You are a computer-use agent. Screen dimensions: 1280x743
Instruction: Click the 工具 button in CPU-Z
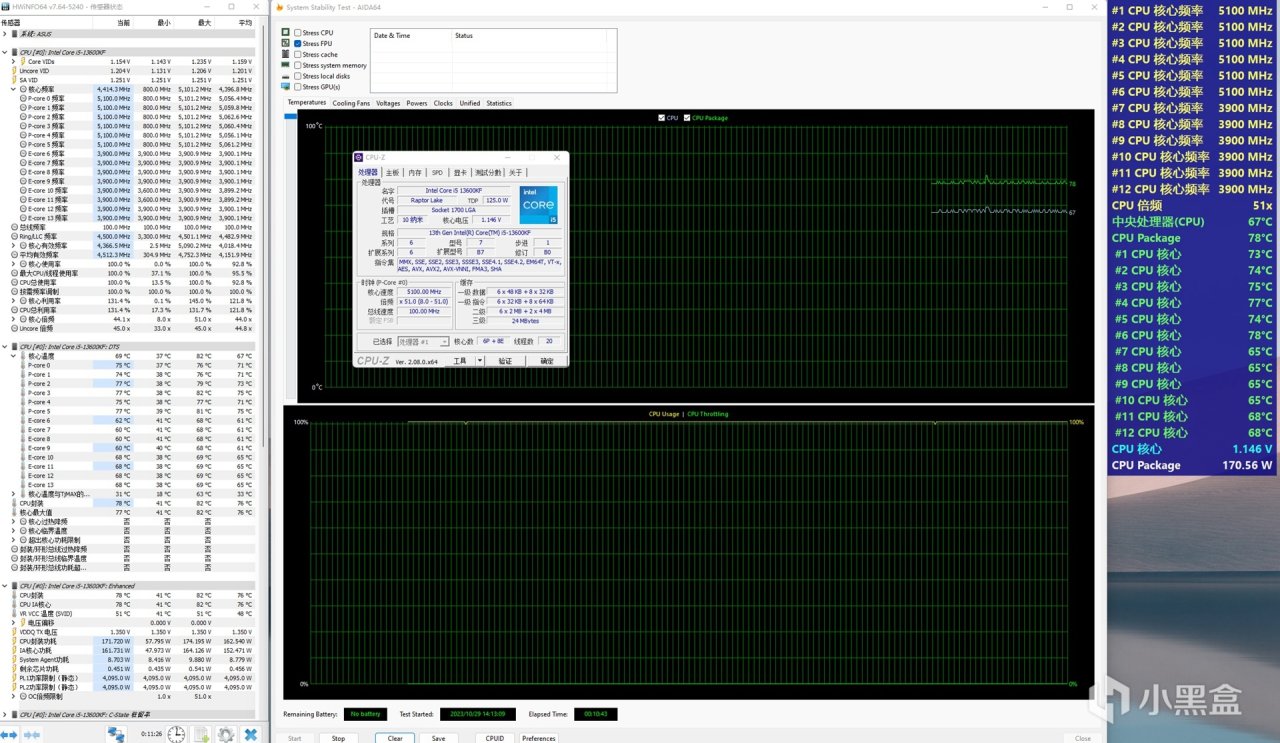pos(460,361)
